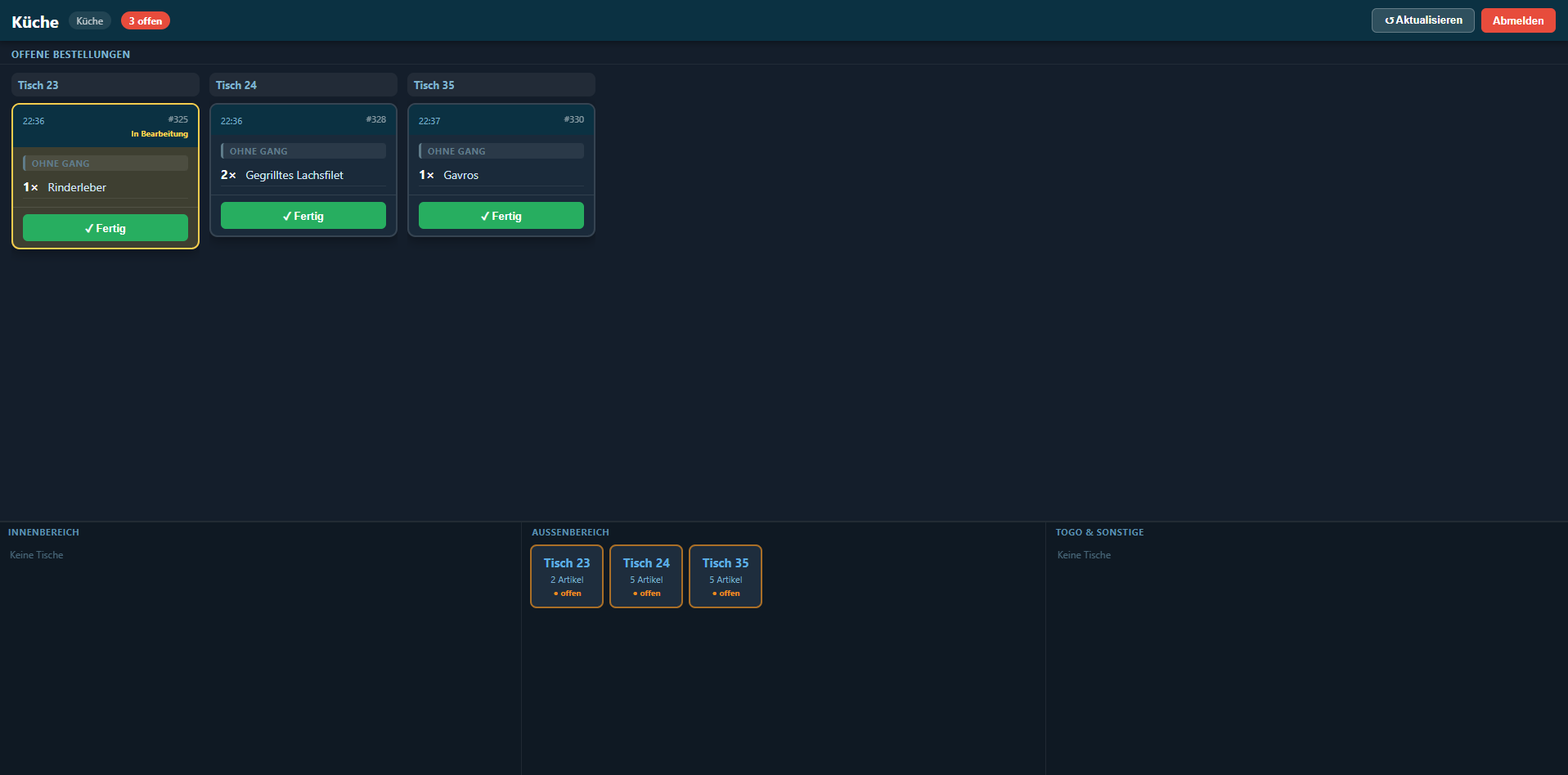The image size is (1568, 775).
Task: Select the Tisch 23 column header
Action: point(106,85)
